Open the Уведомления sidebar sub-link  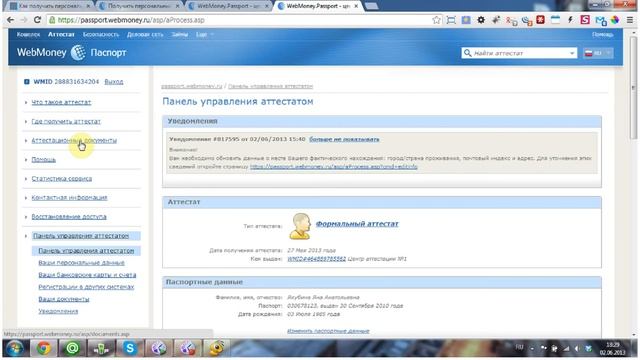[58, 311]
